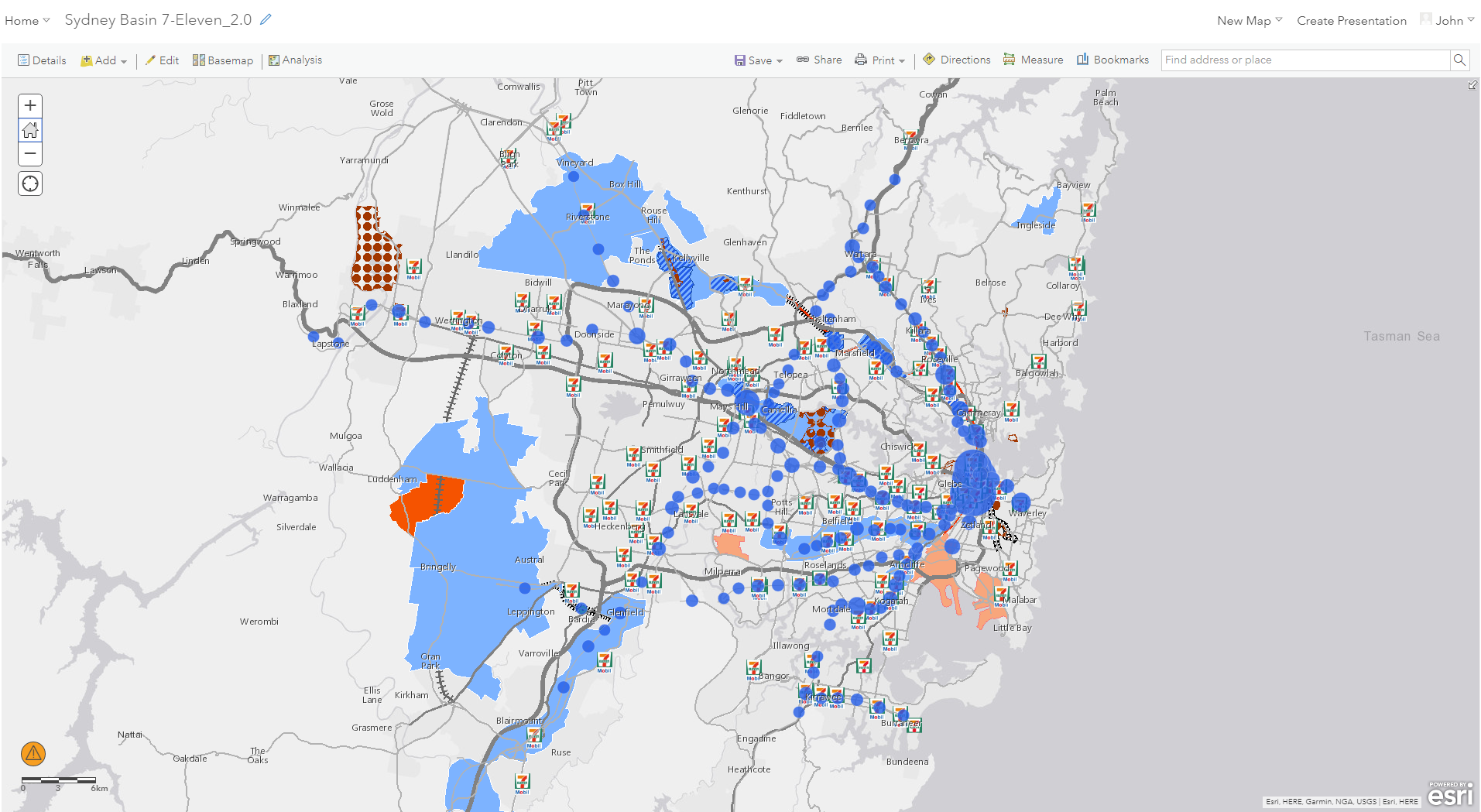Open the Basemap gallery

click(223, 60)
